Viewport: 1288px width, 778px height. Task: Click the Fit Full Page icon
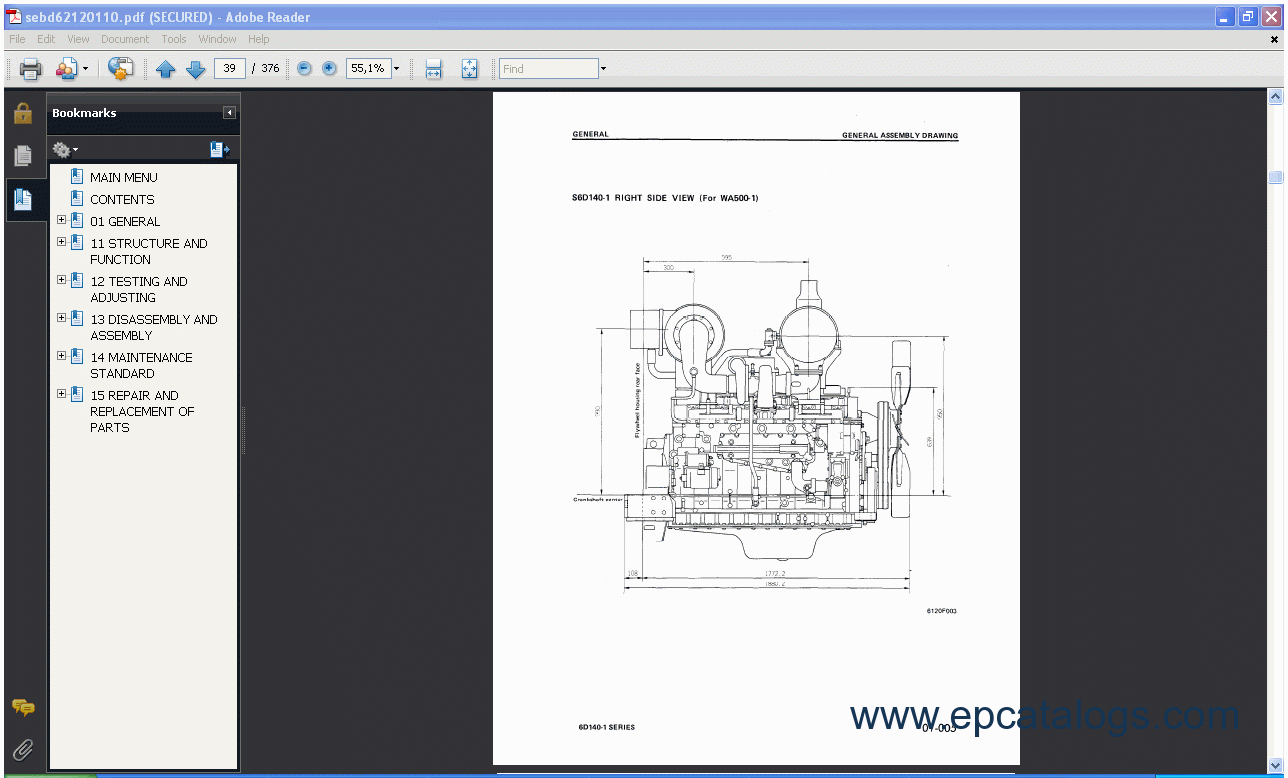(x=469, y=69)
